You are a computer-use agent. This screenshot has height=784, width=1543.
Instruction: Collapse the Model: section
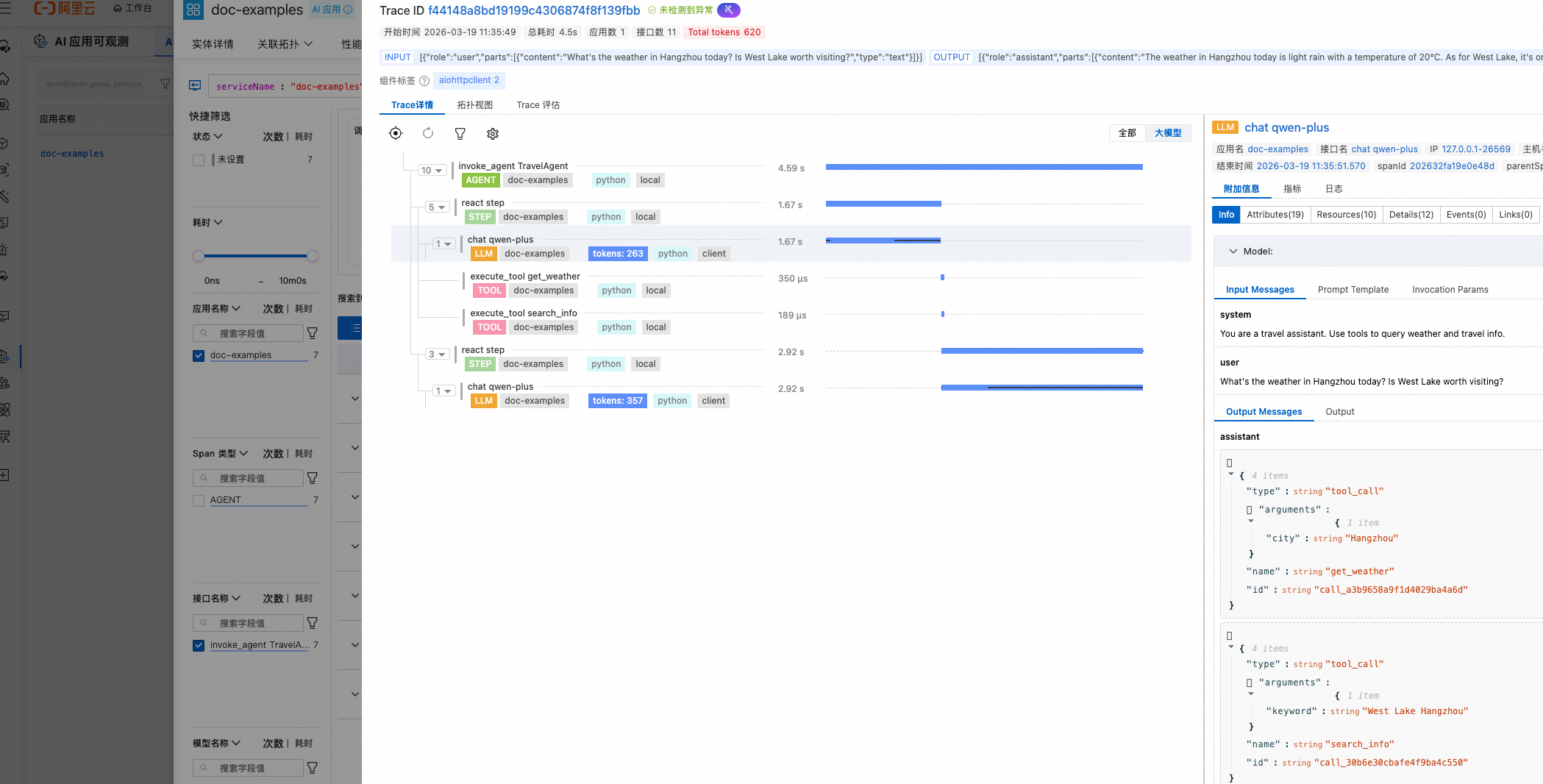pos(1233,252)
